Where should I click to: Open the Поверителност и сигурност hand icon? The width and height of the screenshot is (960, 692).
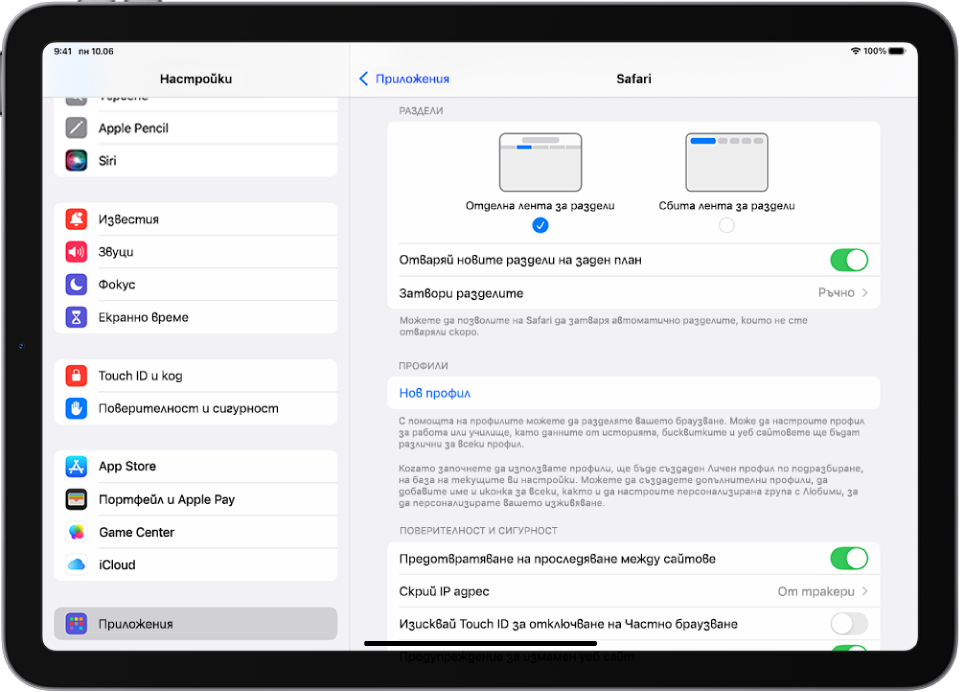point(76,408)
